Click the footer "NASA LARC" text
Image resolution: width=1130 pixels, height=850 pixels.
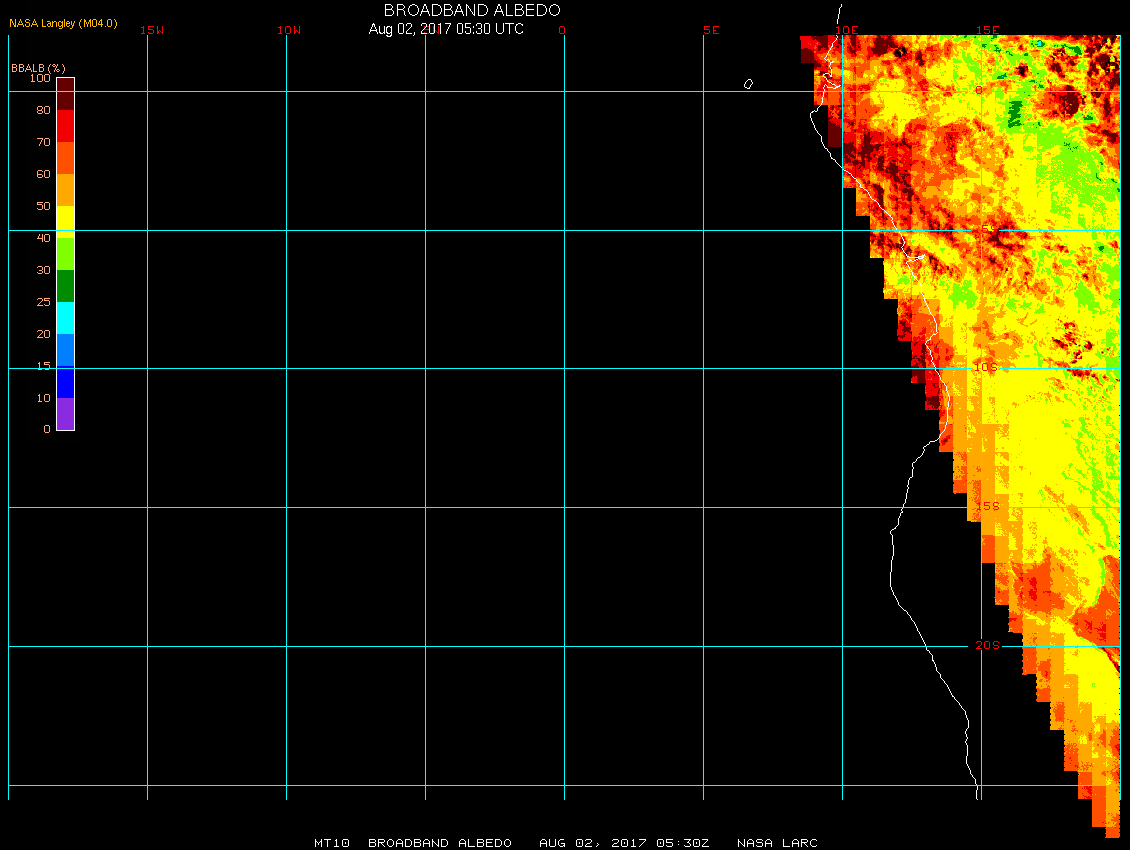[778, 843]
